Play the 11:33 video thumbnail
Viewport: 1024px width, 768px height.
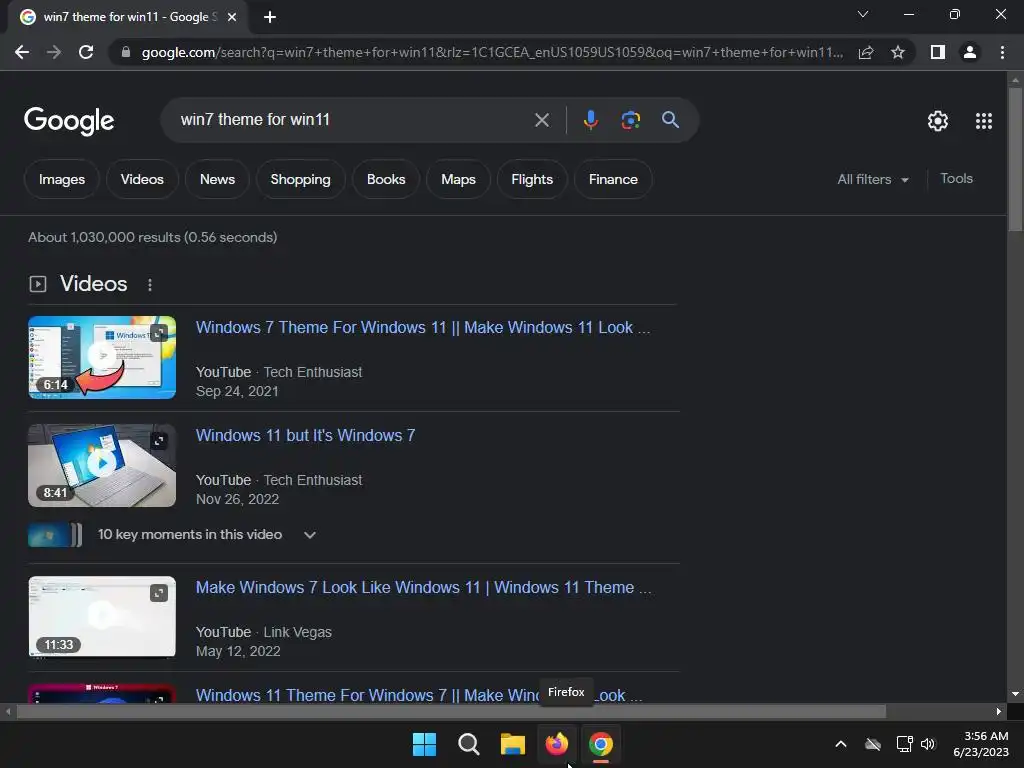coord(102,617)
